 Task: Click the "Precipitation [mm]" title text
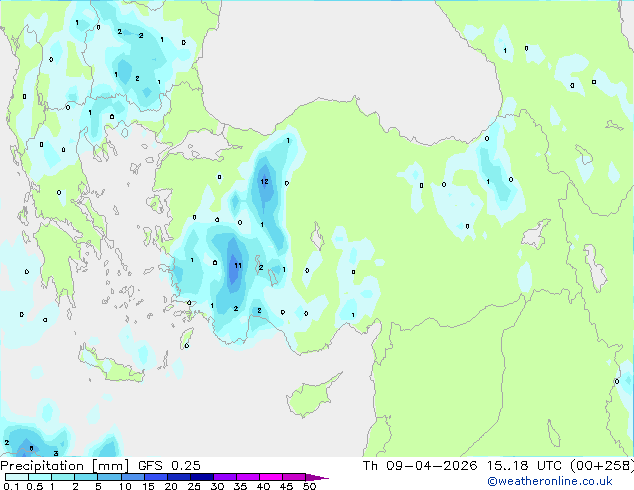point(64,466)
